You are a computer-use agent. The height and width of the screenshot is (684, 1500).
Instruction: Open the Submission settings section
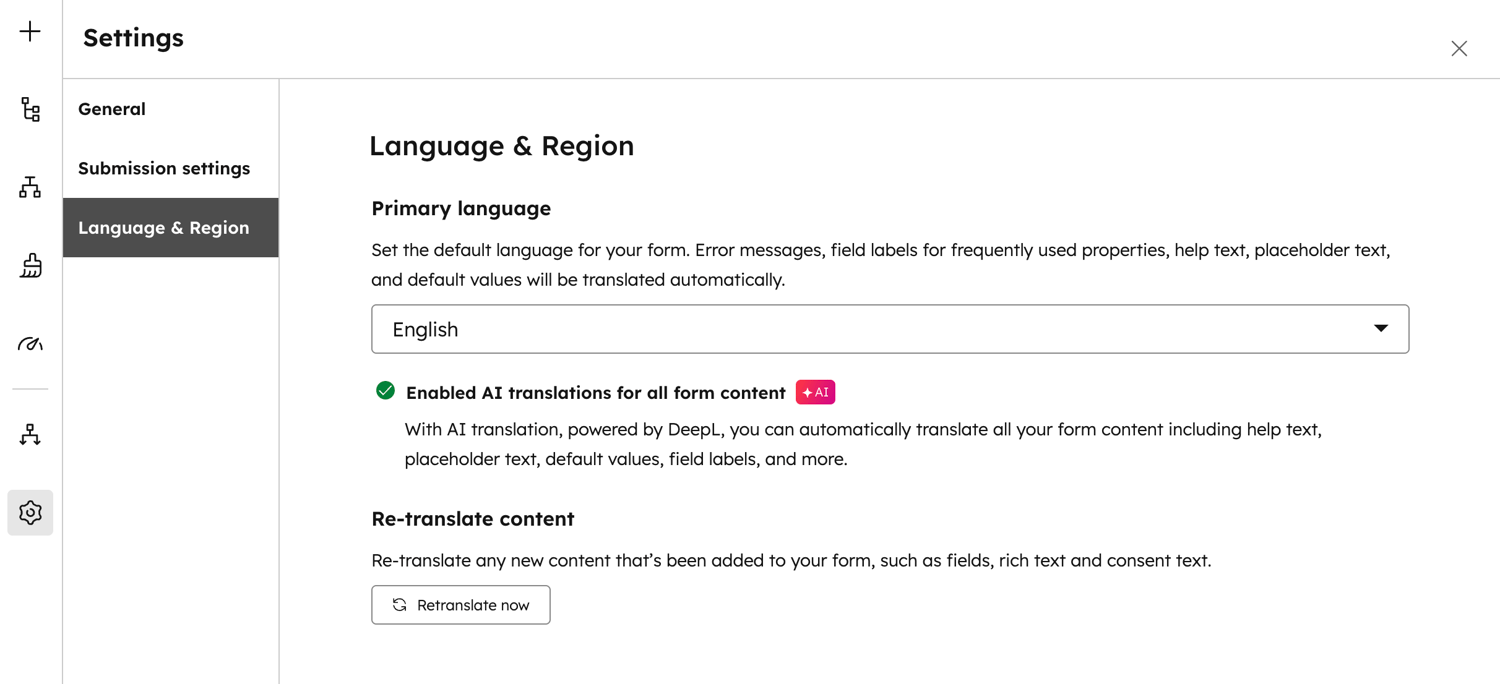pos(163,168)
